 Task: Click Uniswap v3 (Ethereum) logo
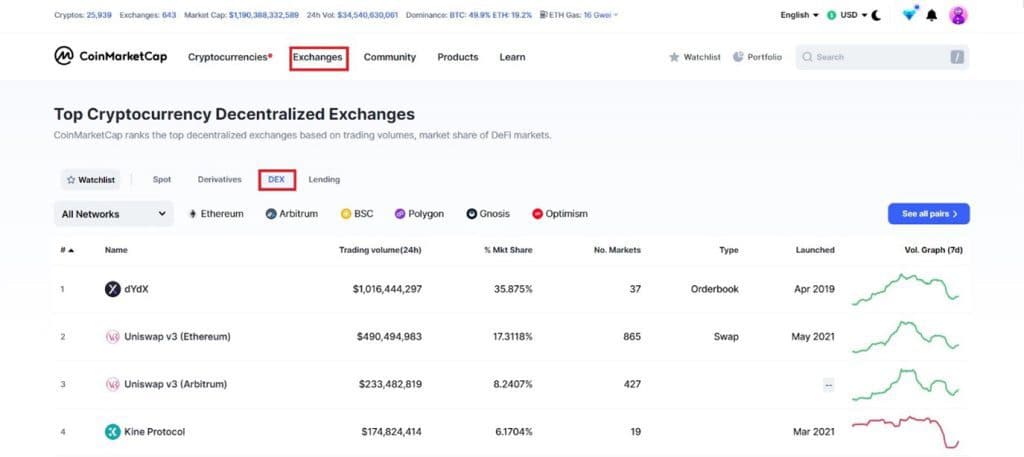pyautogui.click(x=113, y=337)
